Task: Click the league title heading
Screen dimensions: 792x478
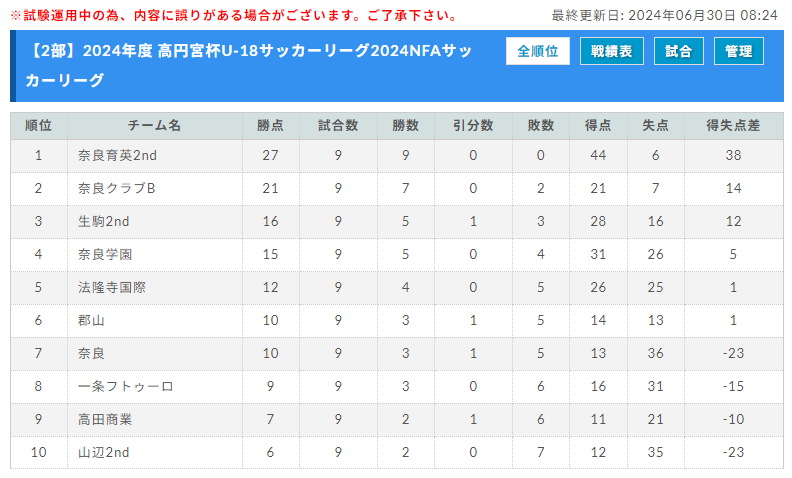Action: (249, 65)
